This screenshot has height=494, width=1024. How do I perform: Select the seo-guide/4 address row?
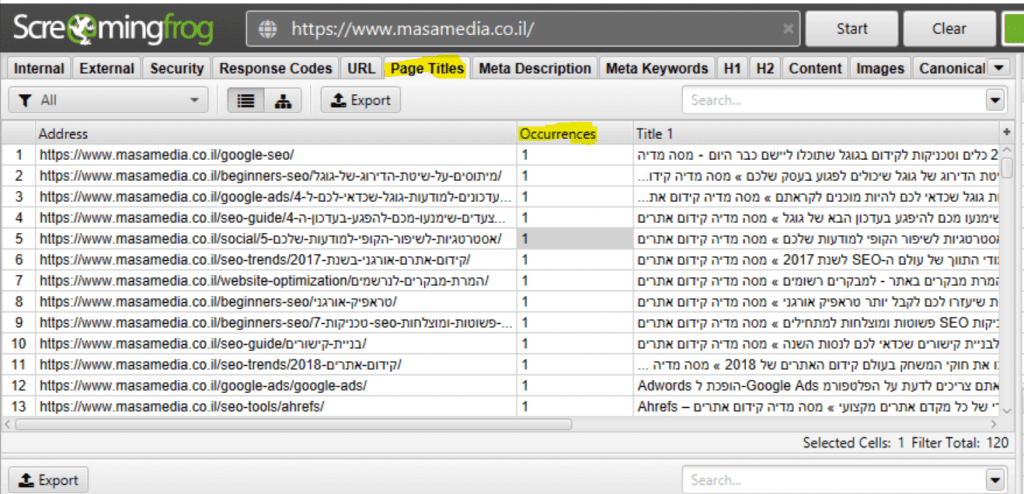276,218
